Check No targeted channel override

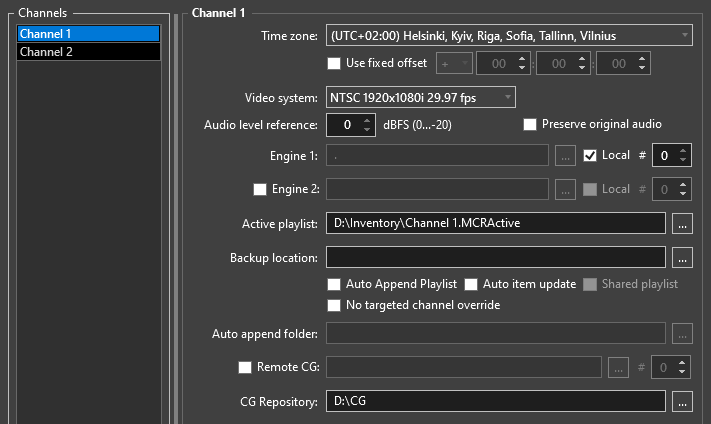click(336, 305)
